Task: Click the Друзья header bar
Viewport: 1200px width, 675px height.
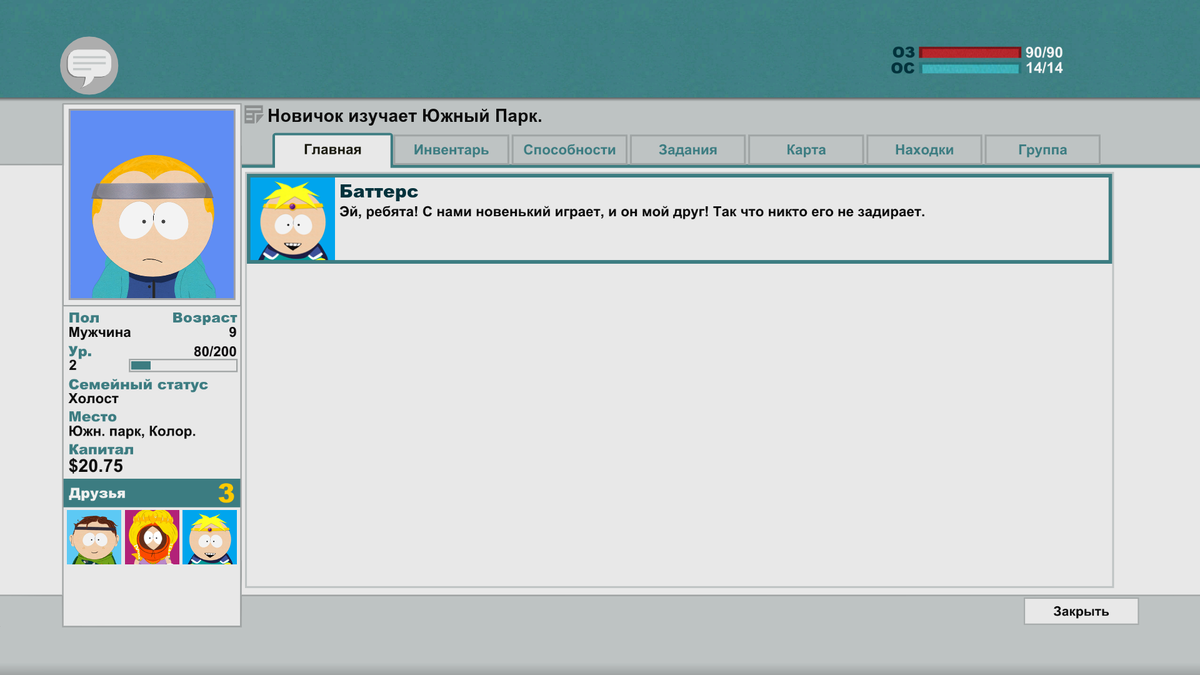Action: point(152,493)
